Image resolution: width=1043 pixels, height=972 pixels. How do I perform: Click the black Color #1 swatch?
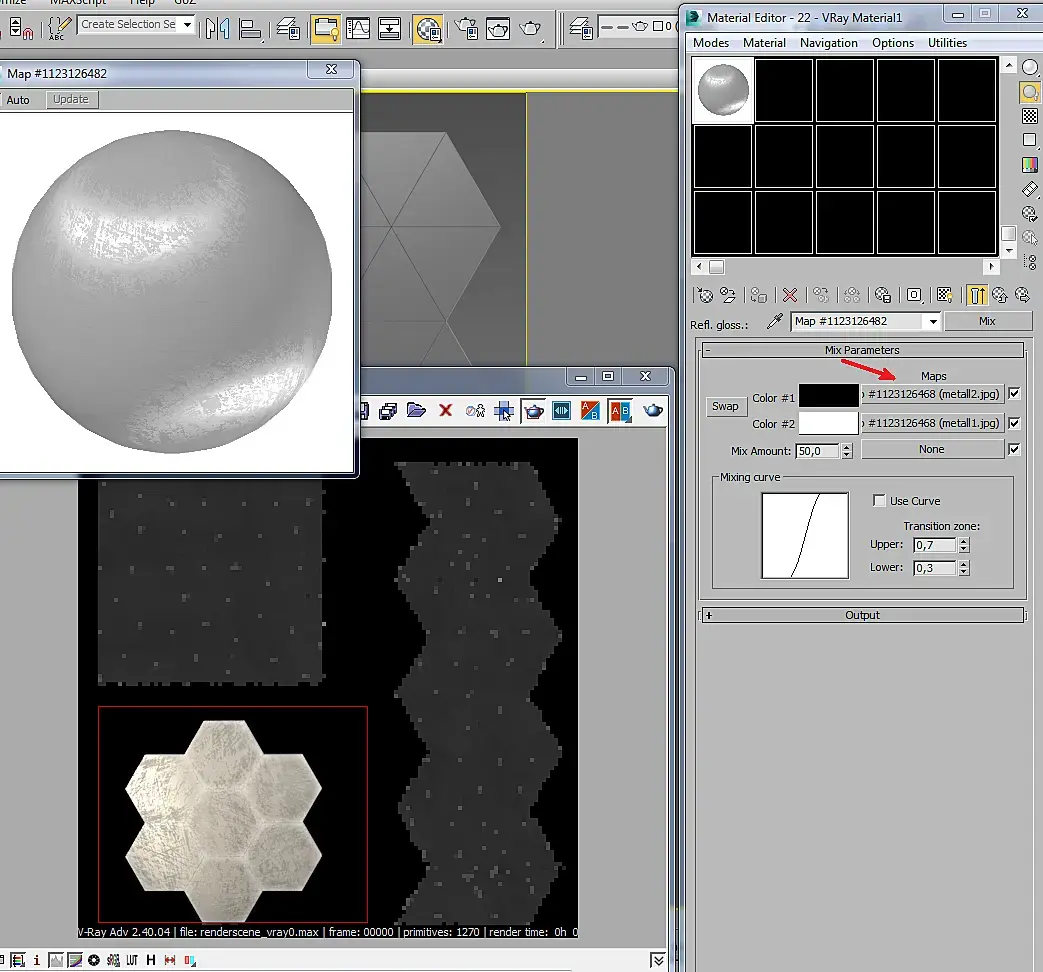tap(829, 395)
